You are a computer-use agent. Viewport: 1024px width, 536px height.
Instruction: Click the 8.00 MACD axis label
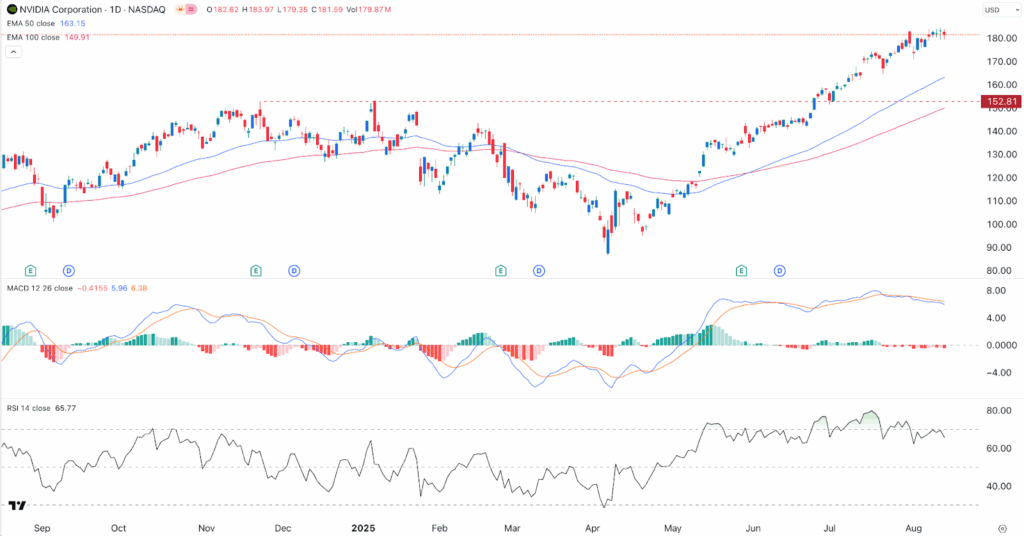coord(996,291)
